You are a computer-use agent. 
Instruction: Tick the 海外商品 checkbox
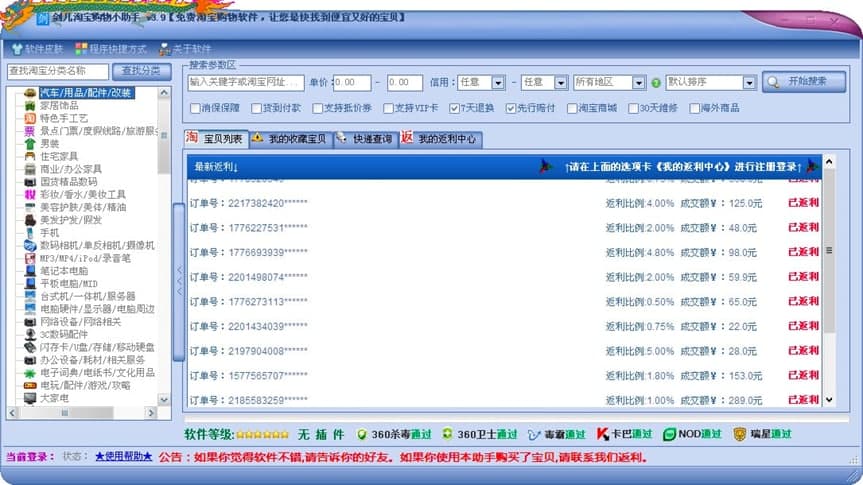695,108
